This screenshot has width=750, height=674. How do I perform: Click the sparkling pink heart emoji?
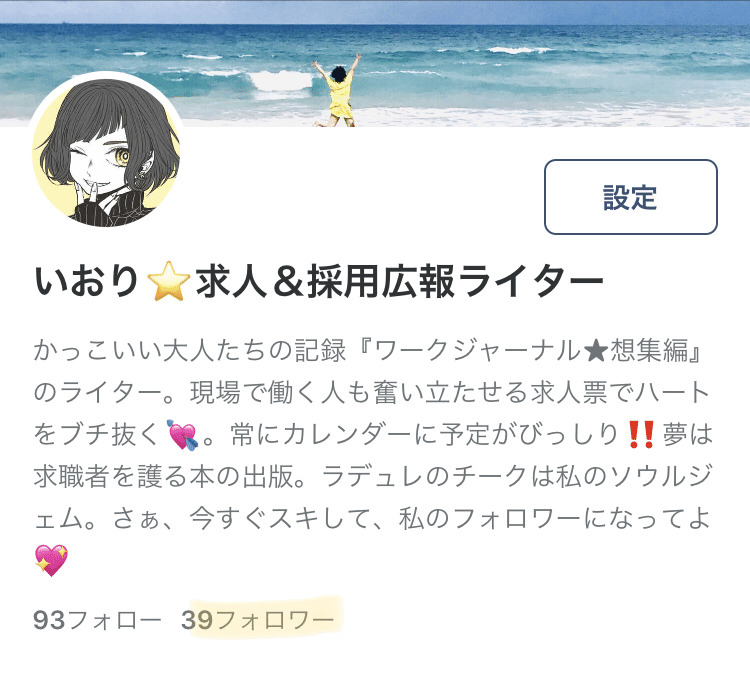[x=51, y=560]
